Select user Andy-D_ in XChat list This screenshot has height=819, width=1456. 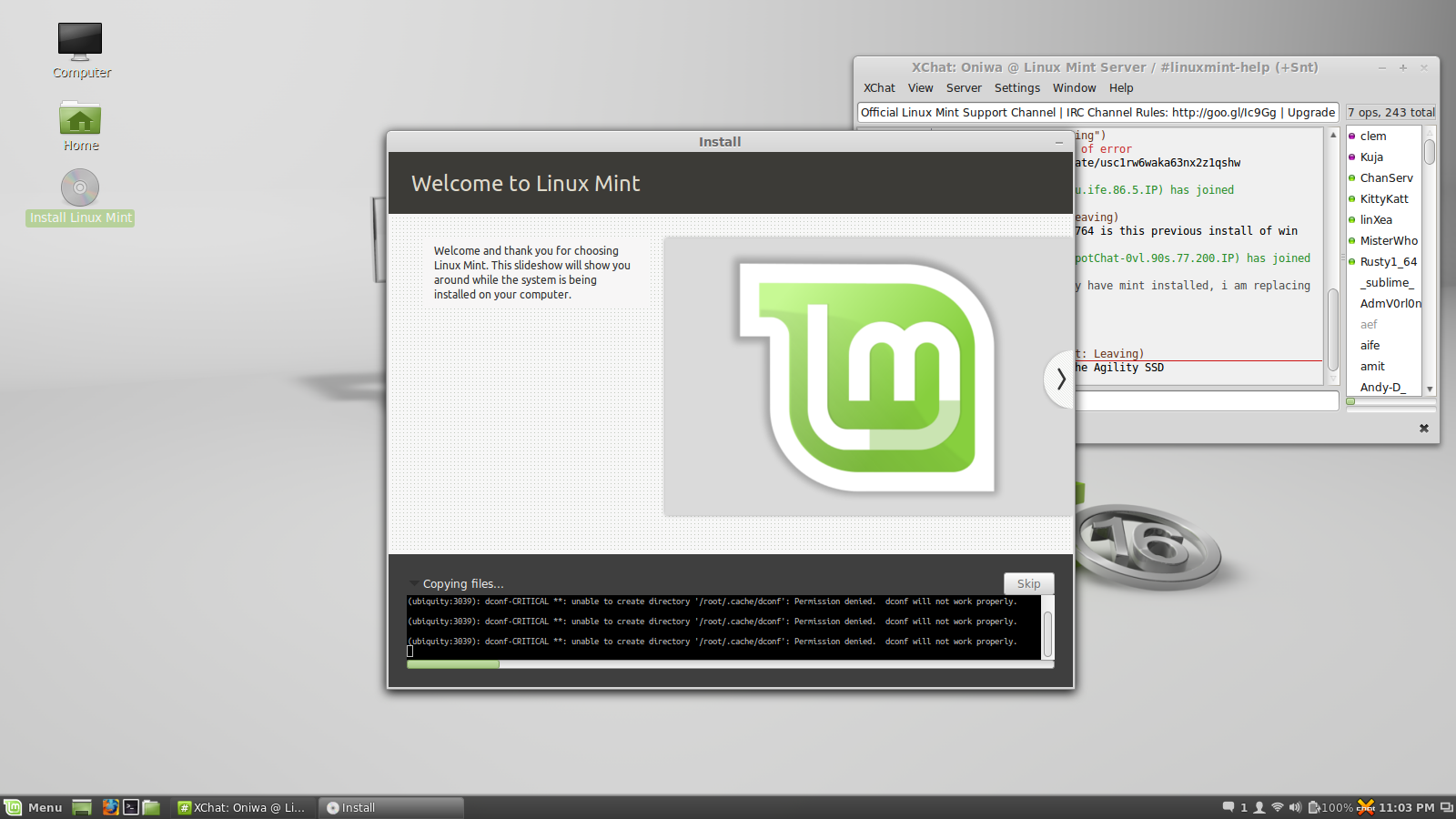(1383, 387)
